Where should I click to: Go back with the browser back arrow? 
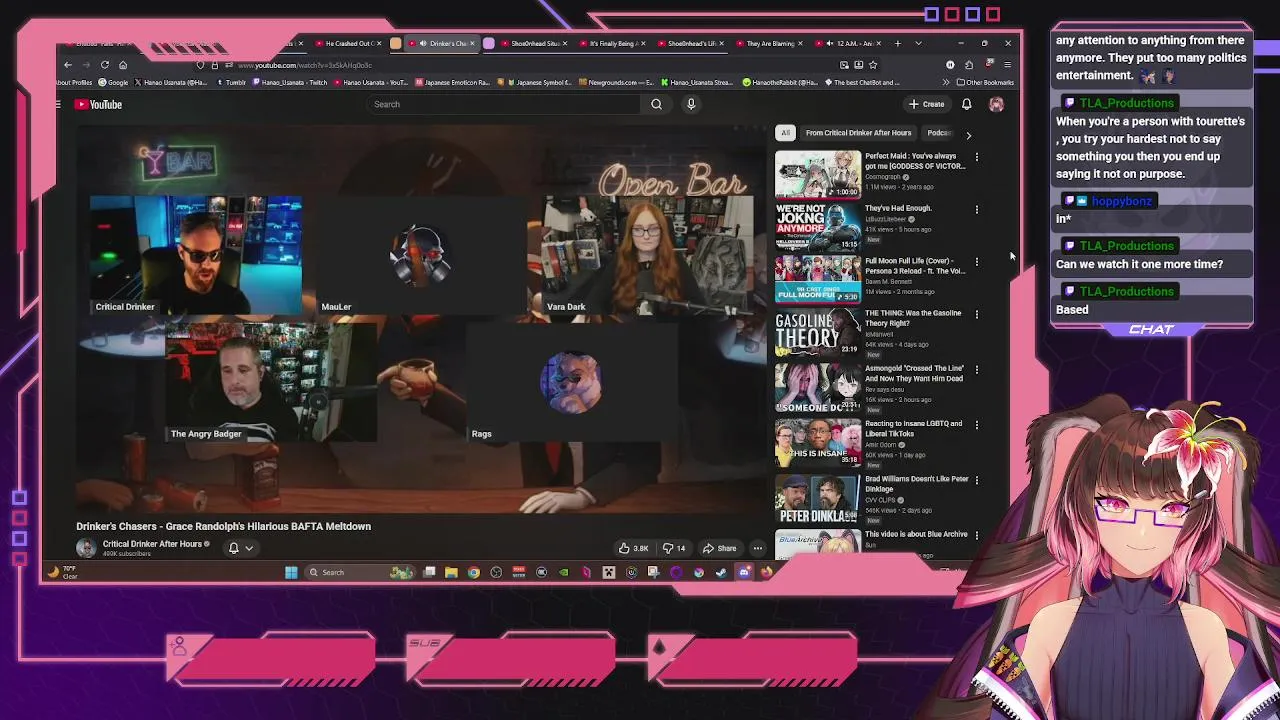(x=68, y=65)
